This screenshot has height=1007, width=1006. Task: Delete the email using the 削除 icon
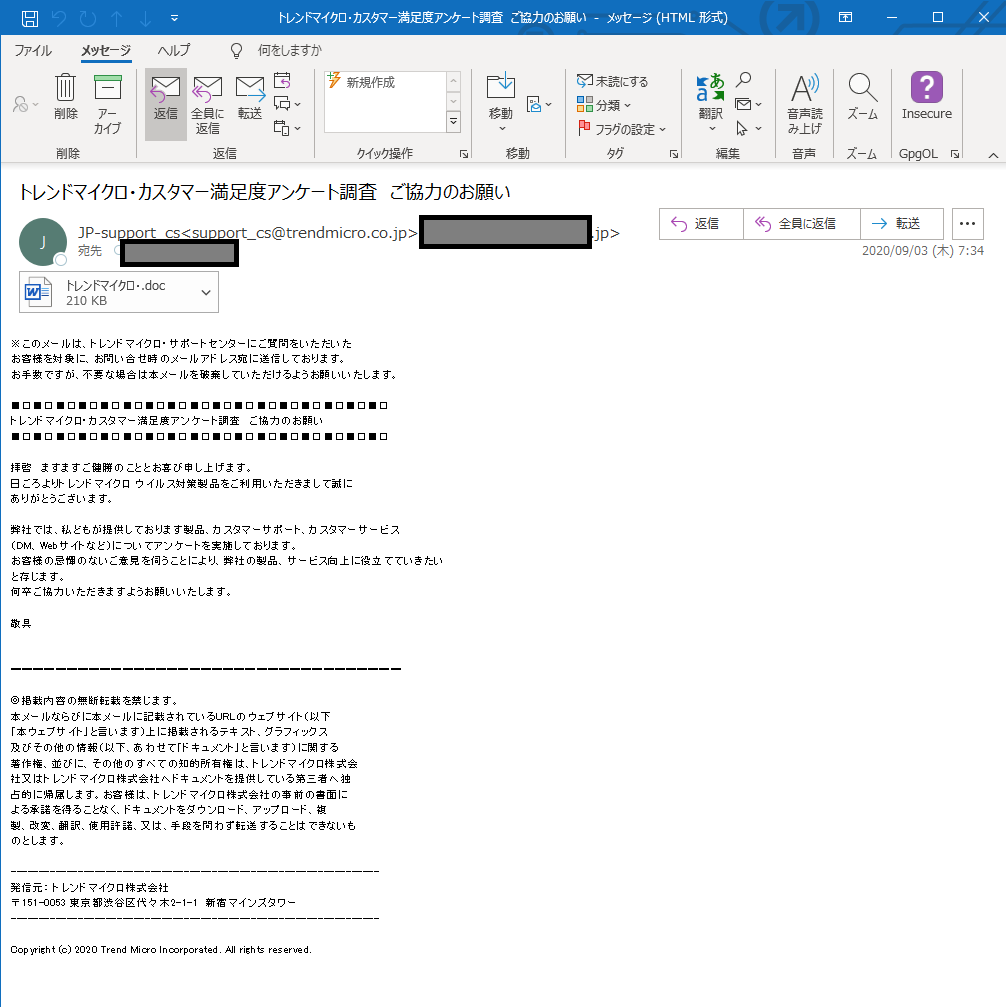click(65, 97)
